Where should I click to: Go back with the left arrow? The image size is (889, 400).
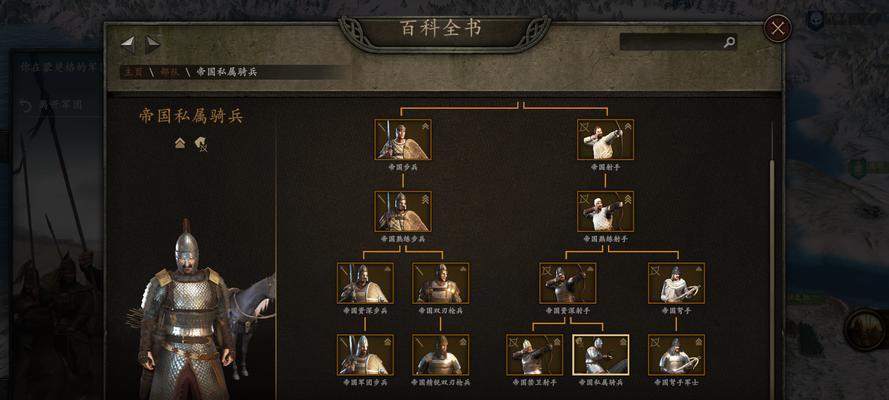(x=128, y=45)
